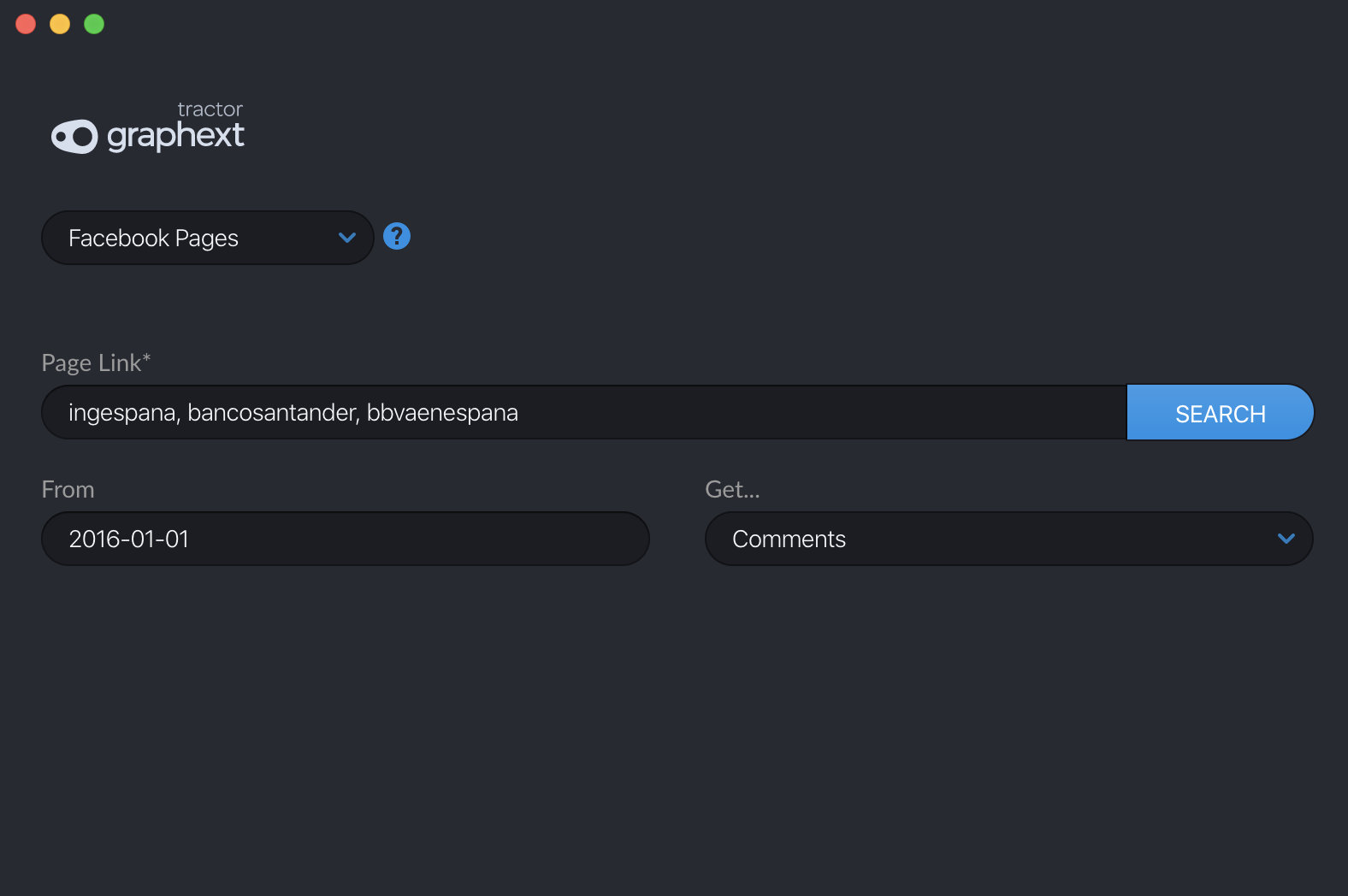Click the graphext wordmark text
The width and height of the screenshot is (1348, 896).
point(175,136)
